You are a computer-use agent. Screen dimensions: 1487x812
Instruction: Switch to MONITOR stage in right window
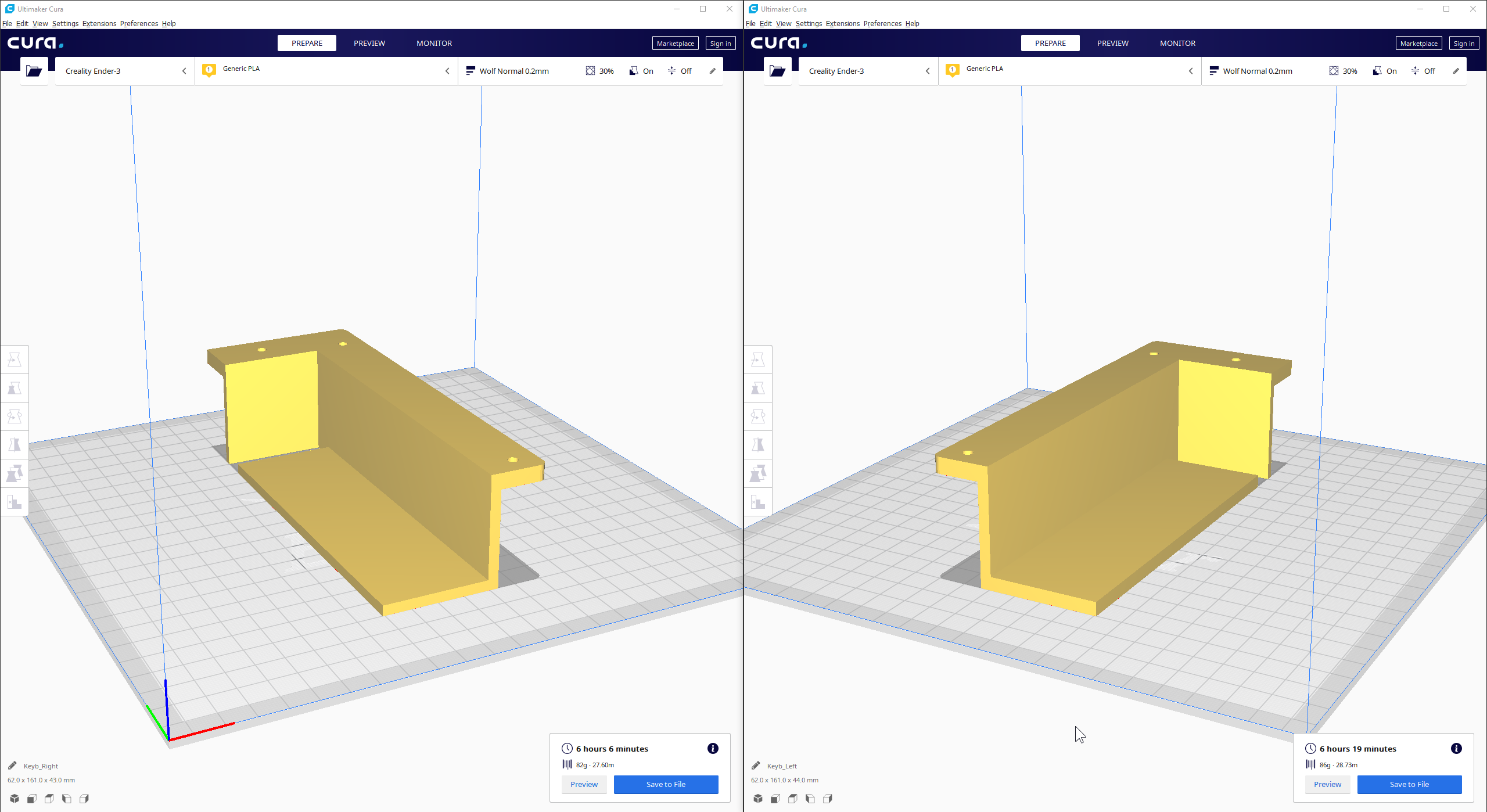point(1177,43)
